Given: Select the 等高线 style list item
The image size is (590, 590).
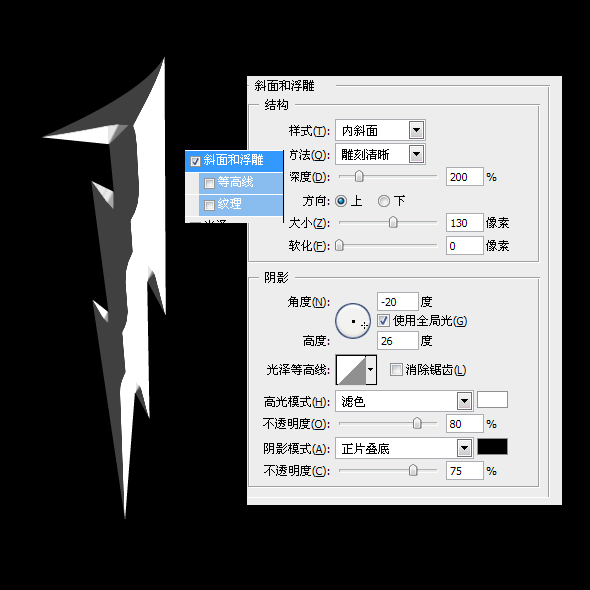Looking at the screenshot, I should tap(241, 183).
